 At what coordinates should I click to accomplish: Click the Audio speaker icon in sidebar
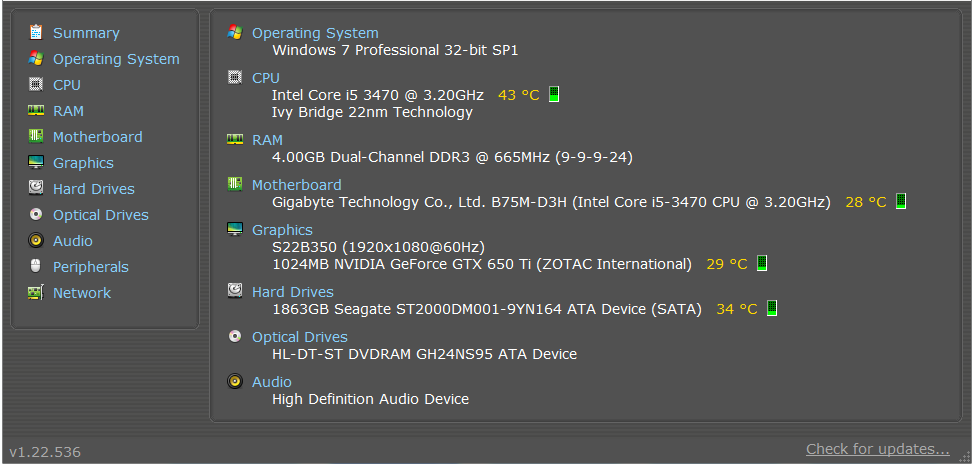point(36,240)
